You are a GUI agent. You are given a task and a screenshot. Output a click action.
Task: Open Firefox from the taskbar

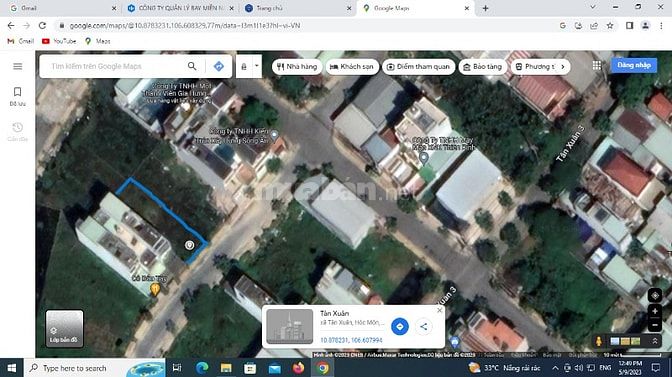298,368
